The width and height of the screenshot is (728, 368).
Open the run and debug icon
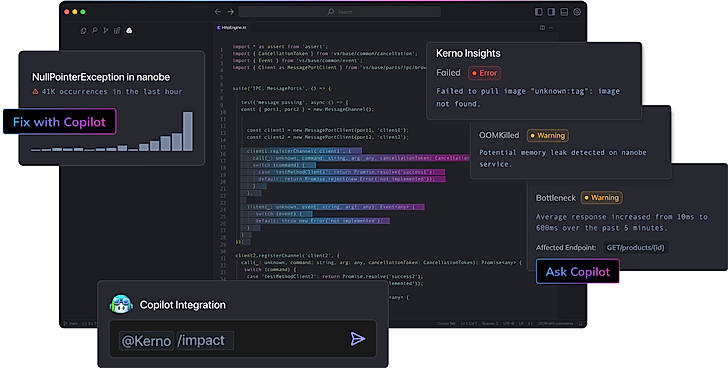point(106,31)
